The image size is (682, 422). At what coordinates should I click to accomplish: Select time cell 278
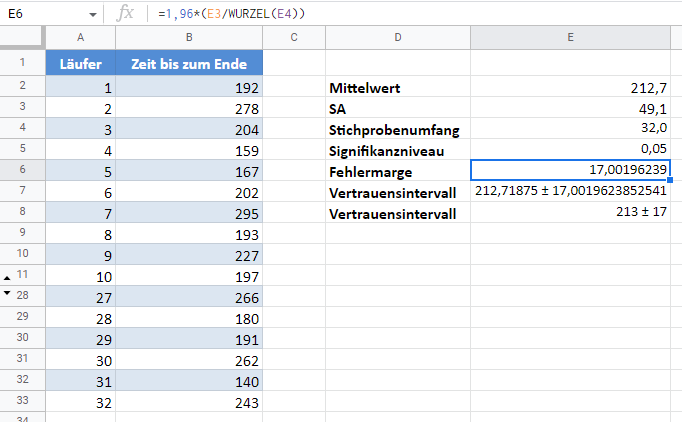(x=189, y=107)
